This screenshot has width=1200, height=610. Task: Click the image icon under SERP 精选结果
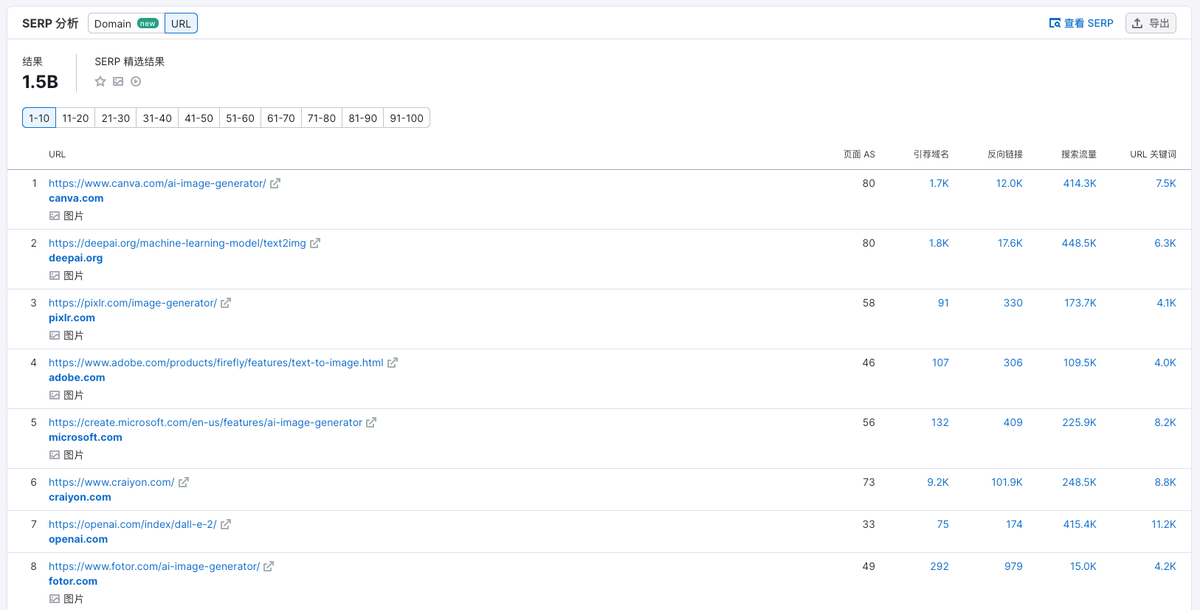118,82
